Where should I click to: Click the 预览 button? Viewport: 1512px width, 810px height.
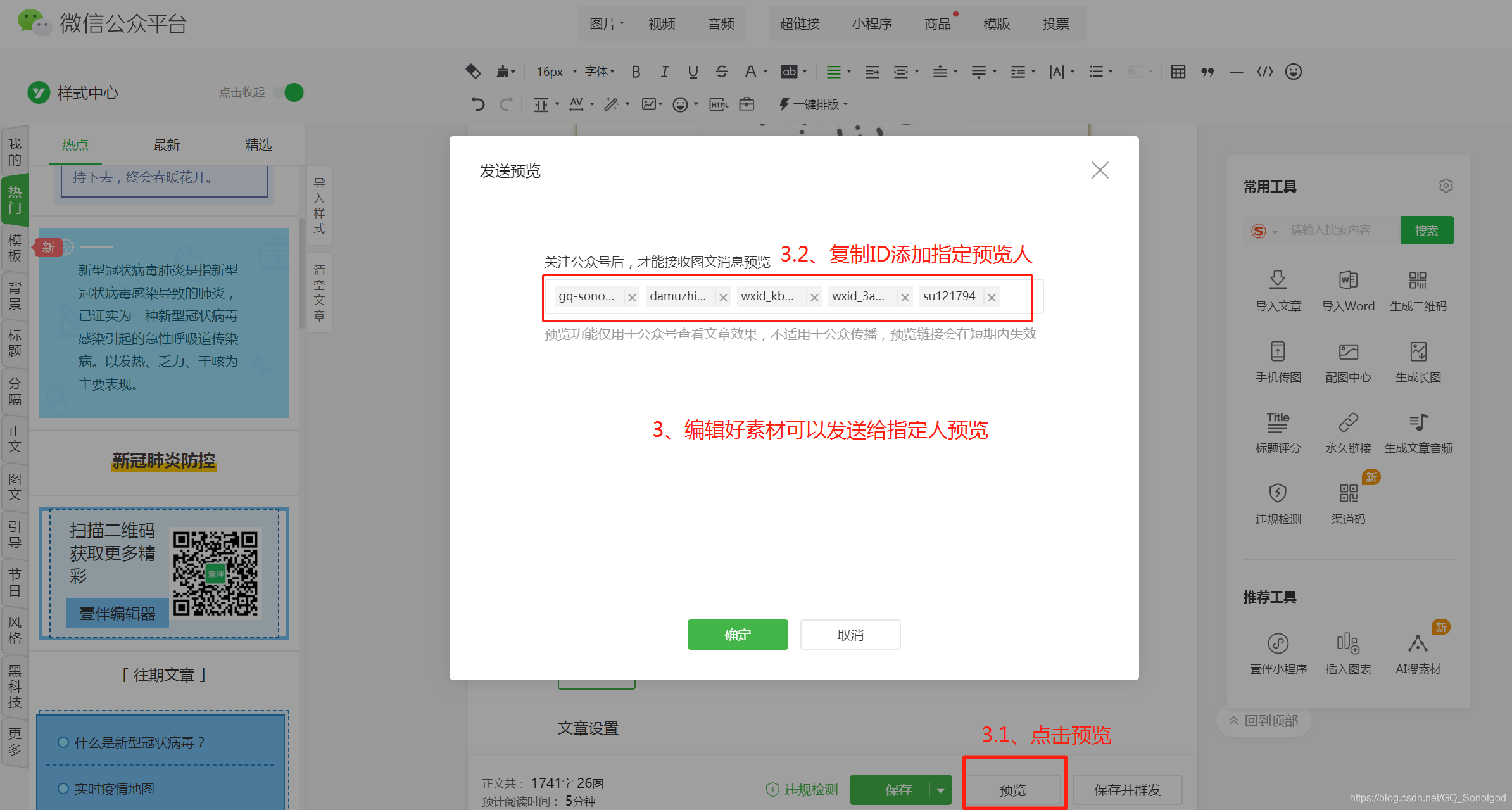(1012, 790)
